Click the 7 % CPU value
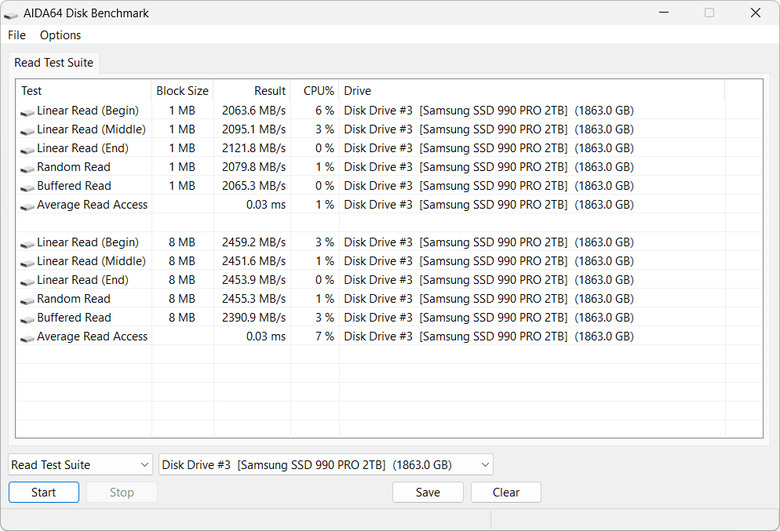 click(x=324, y=336)
